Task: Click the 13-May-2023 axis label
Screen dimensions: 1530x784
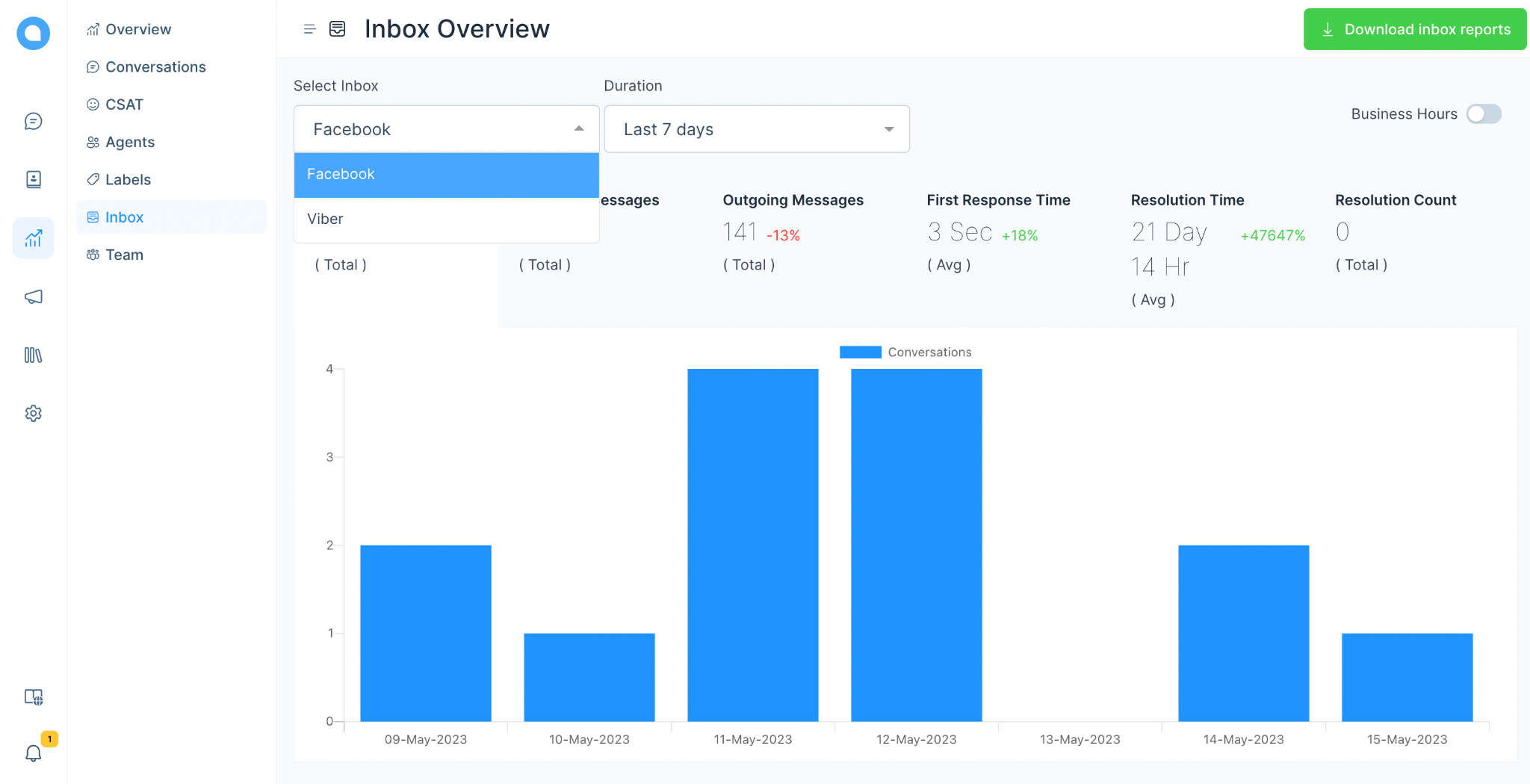Action: [x=1080, y=739]
